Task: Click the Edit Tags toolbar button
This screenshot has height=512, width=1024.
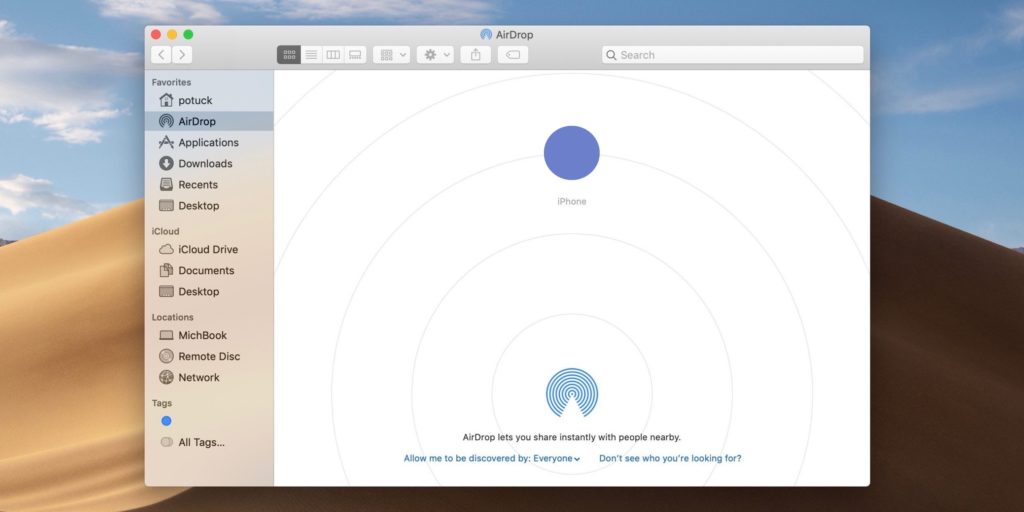Action: [513, 55]
